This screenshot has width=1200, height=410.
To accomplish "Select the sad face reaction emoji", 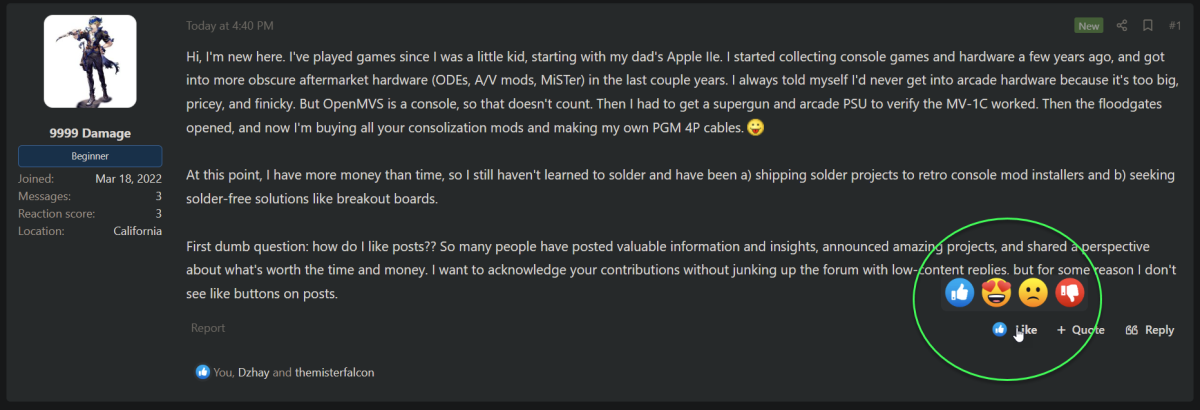I will tap(1033, 293).
